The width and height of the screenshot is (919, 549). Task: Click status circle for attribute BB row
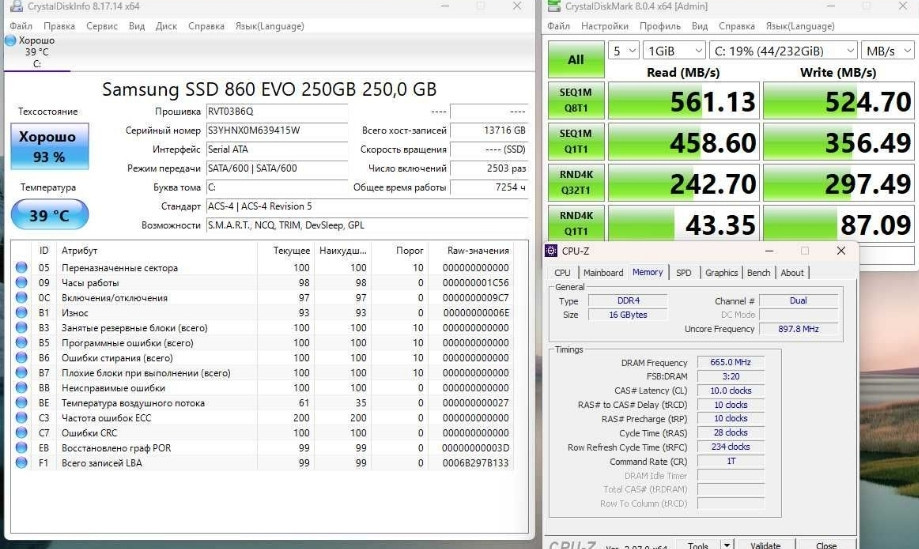[x=22, y=387]
